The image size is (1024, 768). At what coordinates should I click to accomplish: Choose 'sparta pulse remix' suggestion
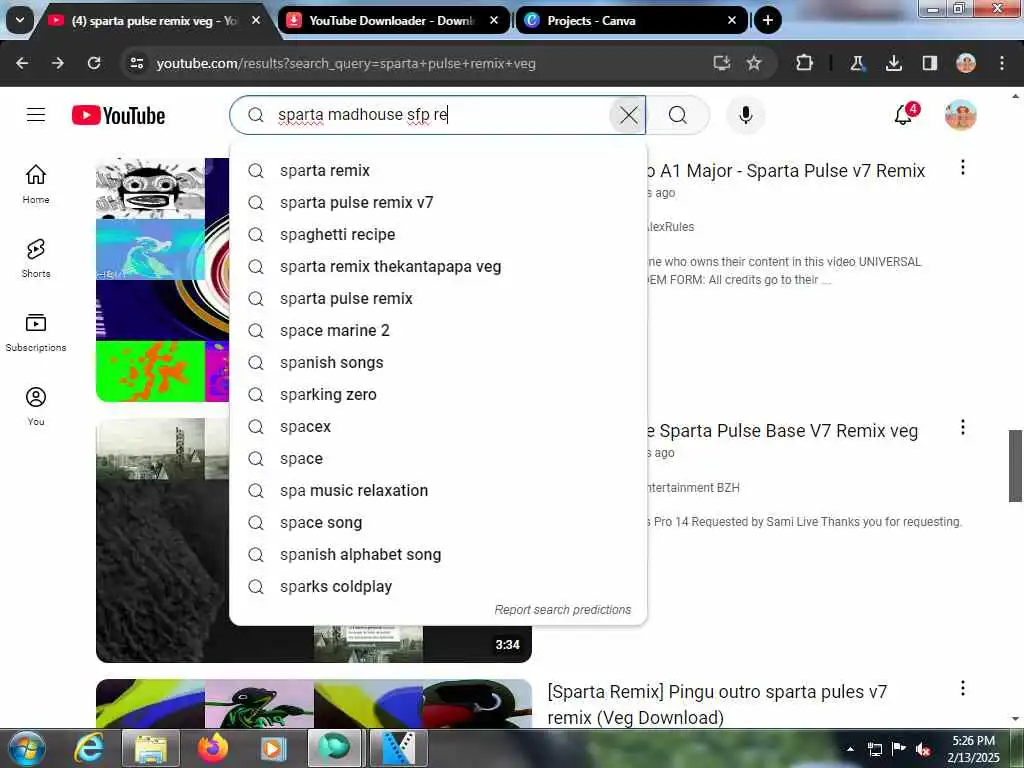click(x=438, y=298)
